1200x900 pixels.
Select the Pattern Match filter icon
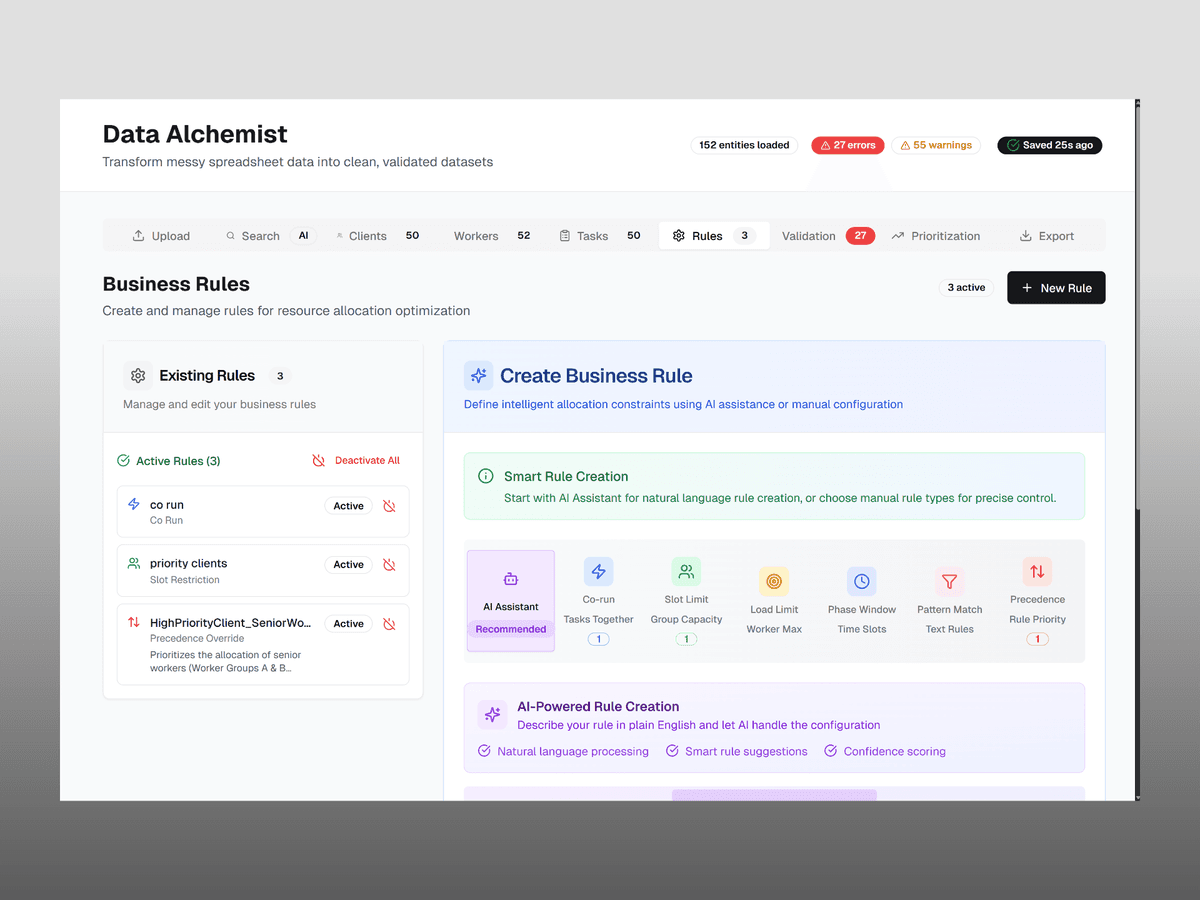(x=950, y=581)
